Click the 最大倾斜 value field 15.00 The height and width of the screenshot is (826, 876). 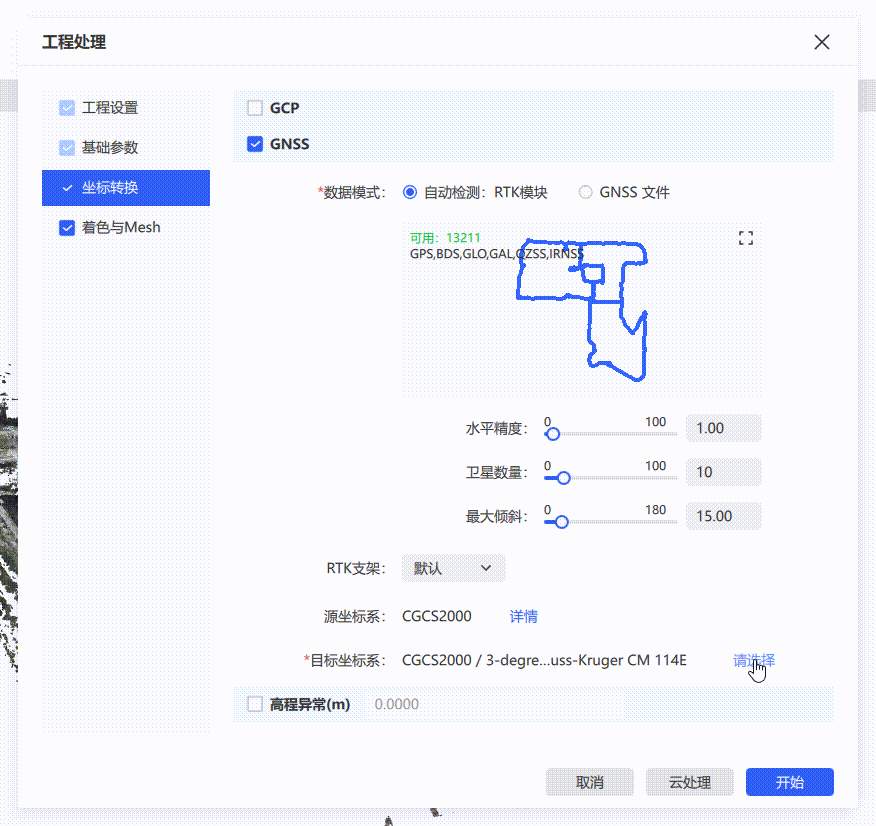click(723, 516)
